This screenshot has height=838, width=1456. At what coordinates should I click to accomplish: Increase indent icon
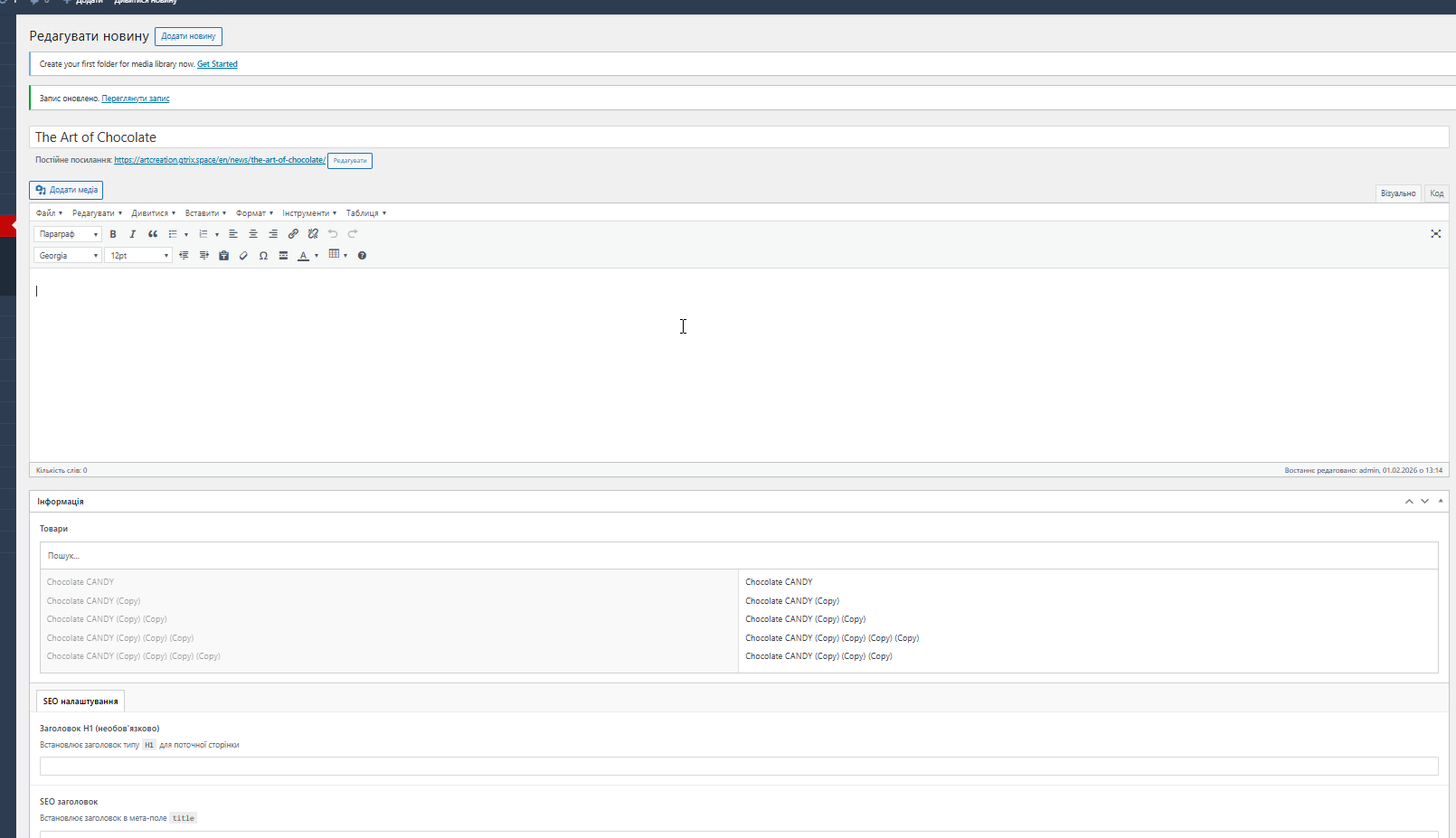pyautogui.click(x=203, y=256)
